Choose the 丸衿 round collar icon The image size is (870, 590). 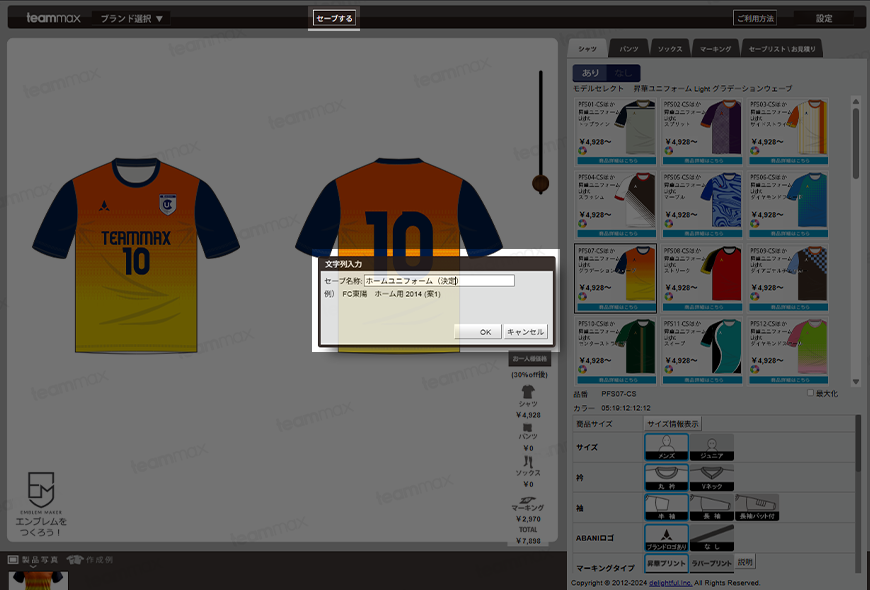pyautogui.click(x=666, y=478)
